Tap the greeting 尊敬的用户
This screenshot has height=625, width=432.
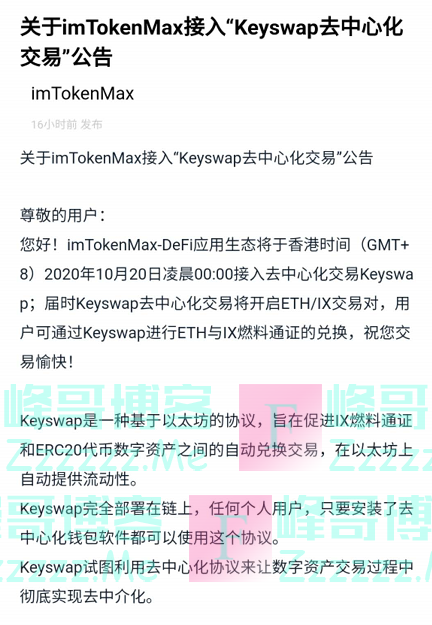click(x=63, y=216)
